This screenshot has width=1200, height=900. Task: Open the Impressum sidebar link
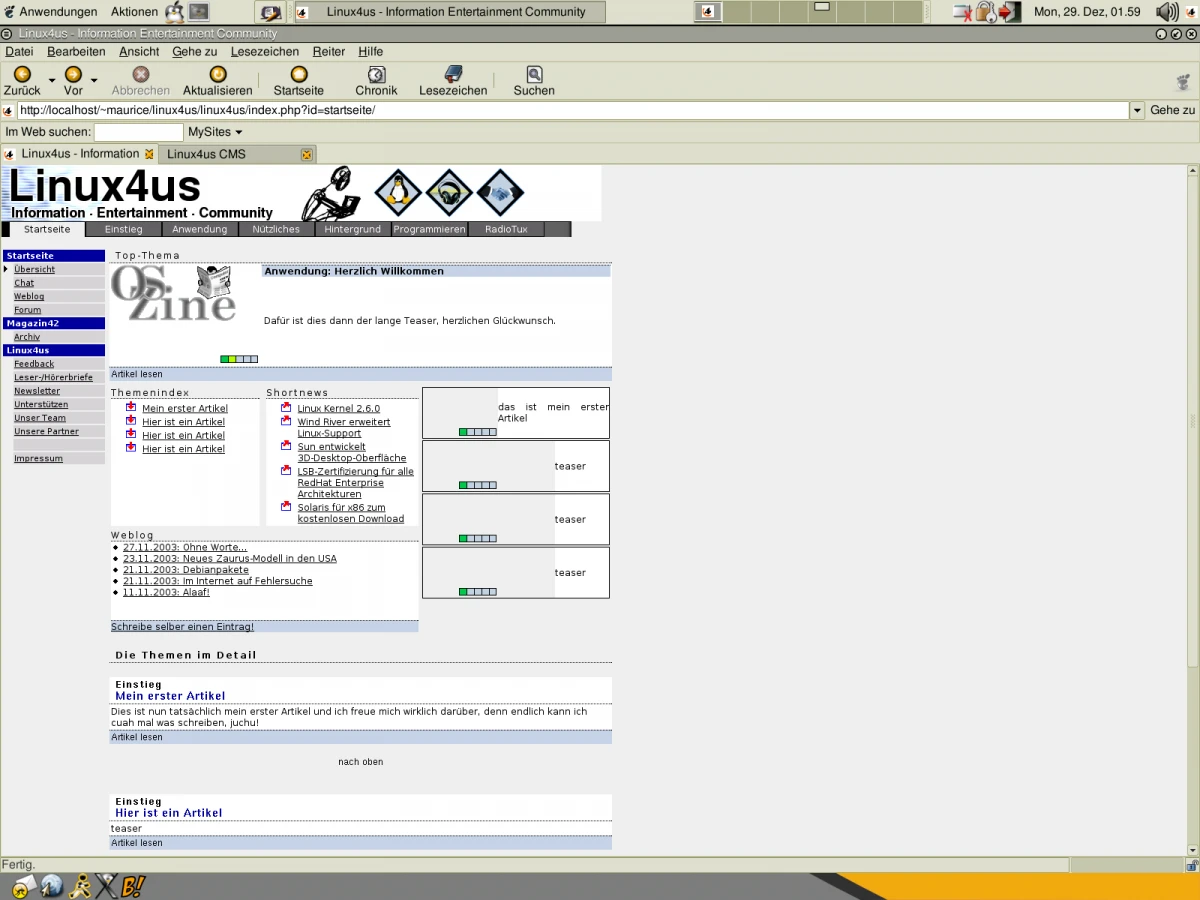coord(38,458)
